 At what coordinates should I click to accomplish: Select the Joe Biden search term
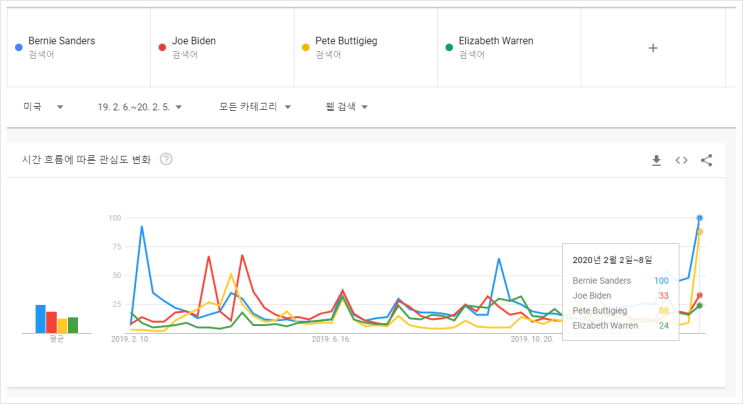click(x=194, y=41)
